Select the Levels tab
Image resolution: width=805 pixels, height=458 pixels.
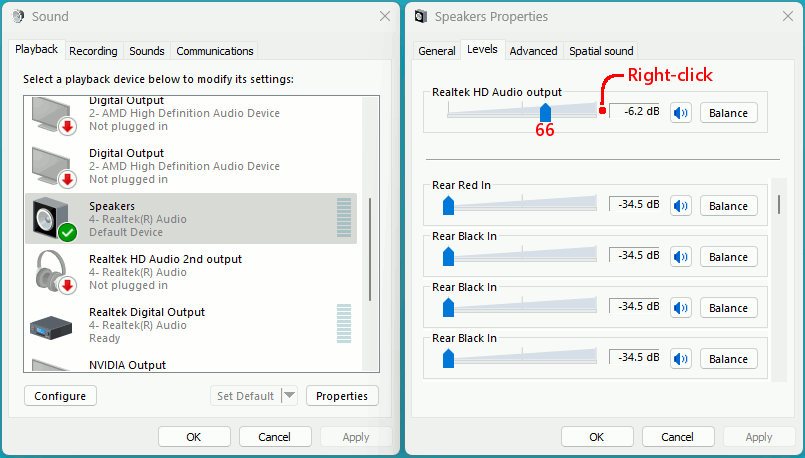coord(482,50)
